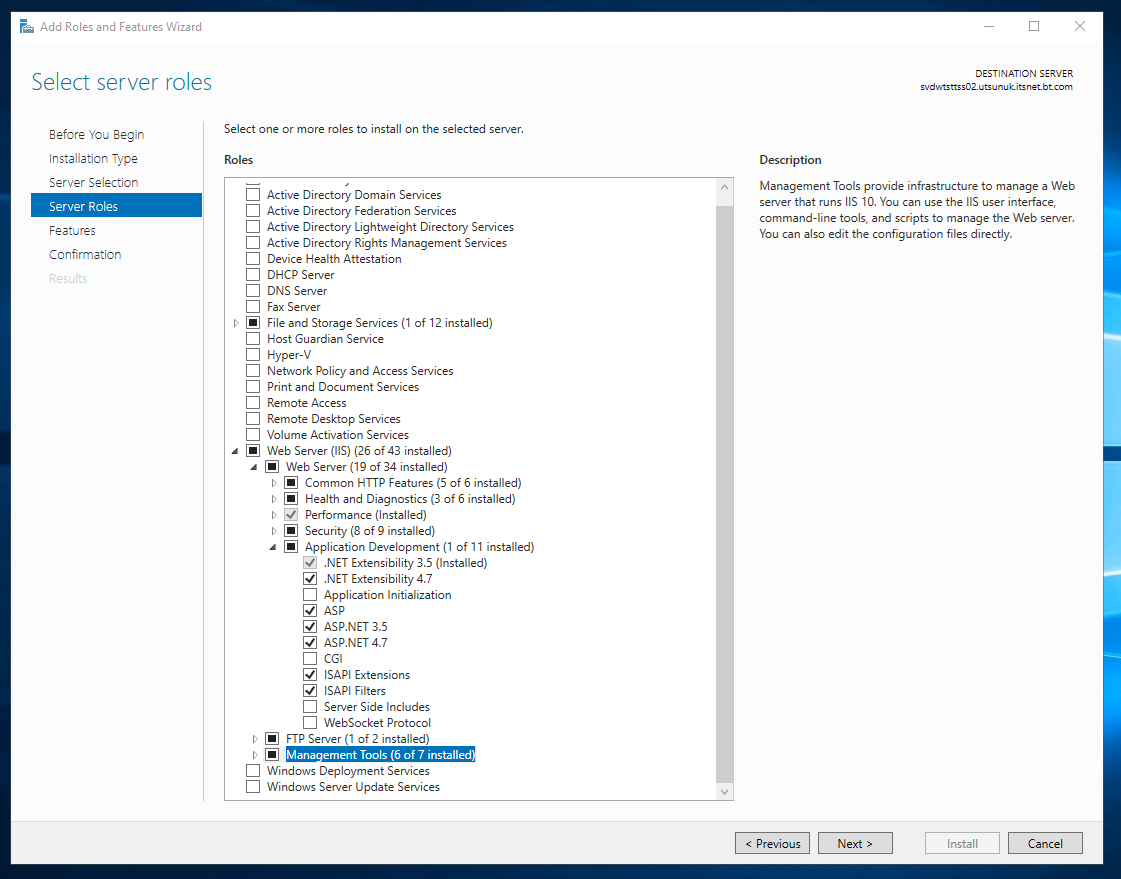This screenshot has height=879, width=1121.
Task: Click the roles list scroll up arrow
Action: coord(724,187)
